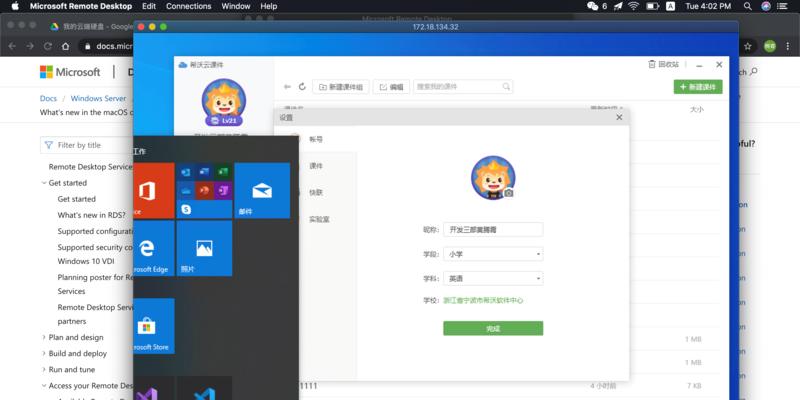Viewport: 800px width, 400px height.
Task: Expand the Build and deploy tree node
Action: tap(44, 354)
